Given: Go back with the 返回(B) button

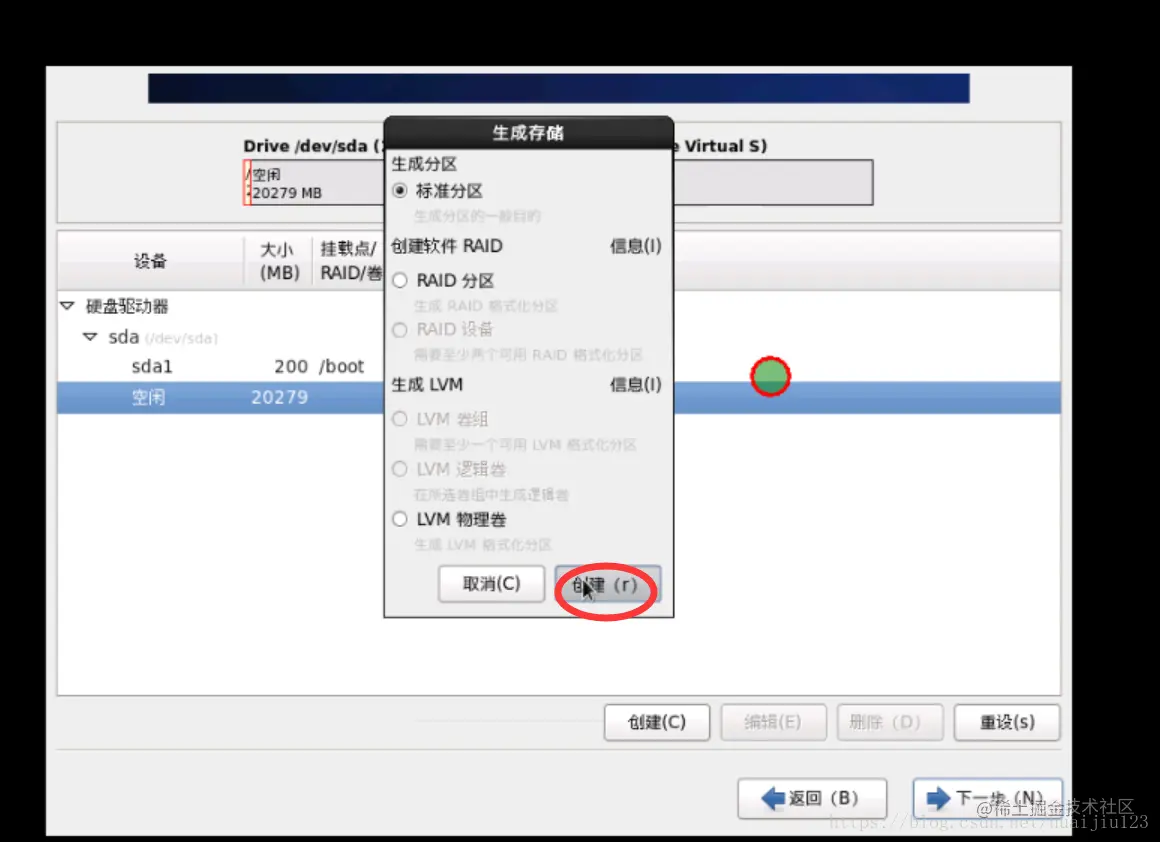Looking at the screenshot, I should click(x=812, y=798).
